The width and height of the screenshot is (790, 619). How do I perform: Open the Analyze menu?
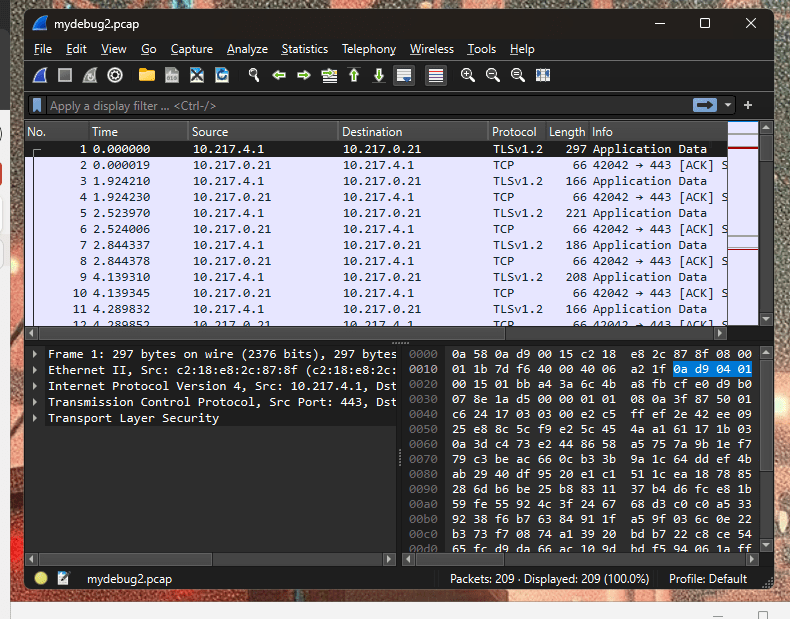247,49
